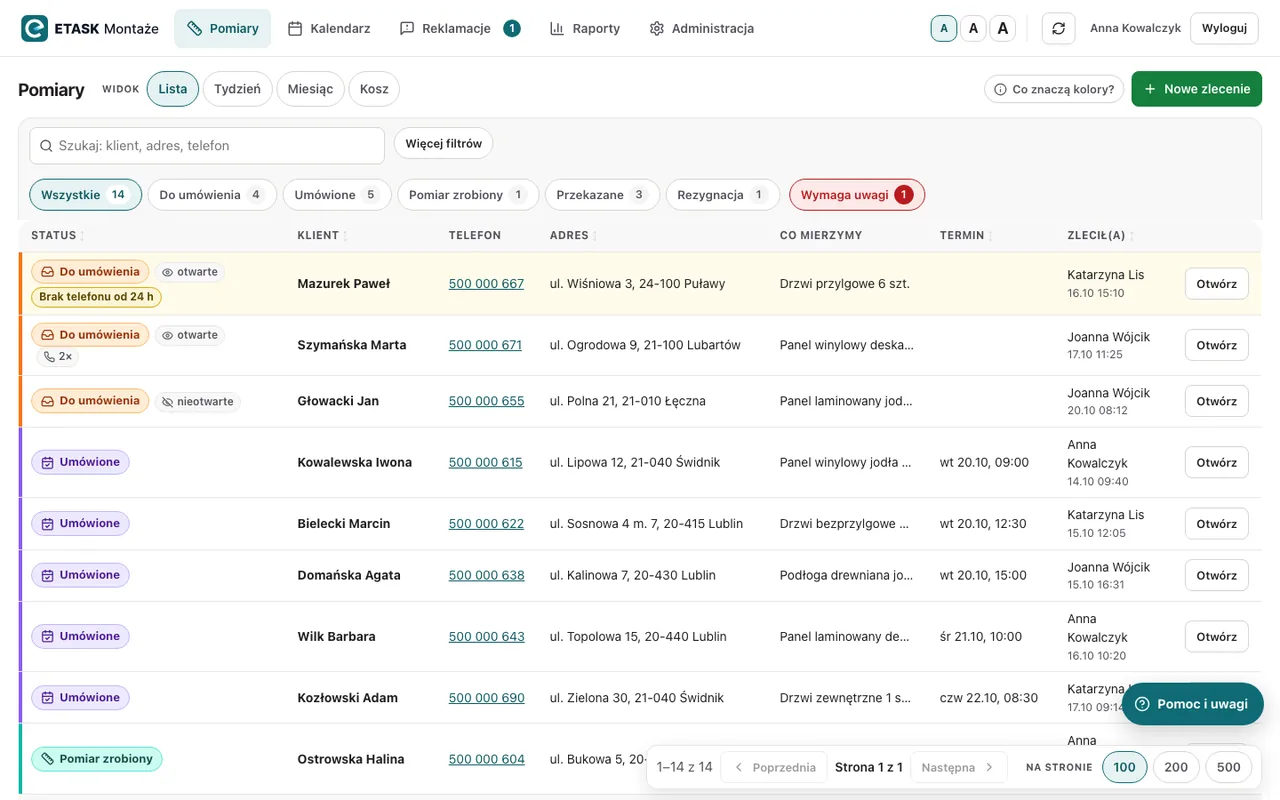This screenshot has width=1280, height=800.
Task: Open the Administracja menu
Action: tap(701, 28)
